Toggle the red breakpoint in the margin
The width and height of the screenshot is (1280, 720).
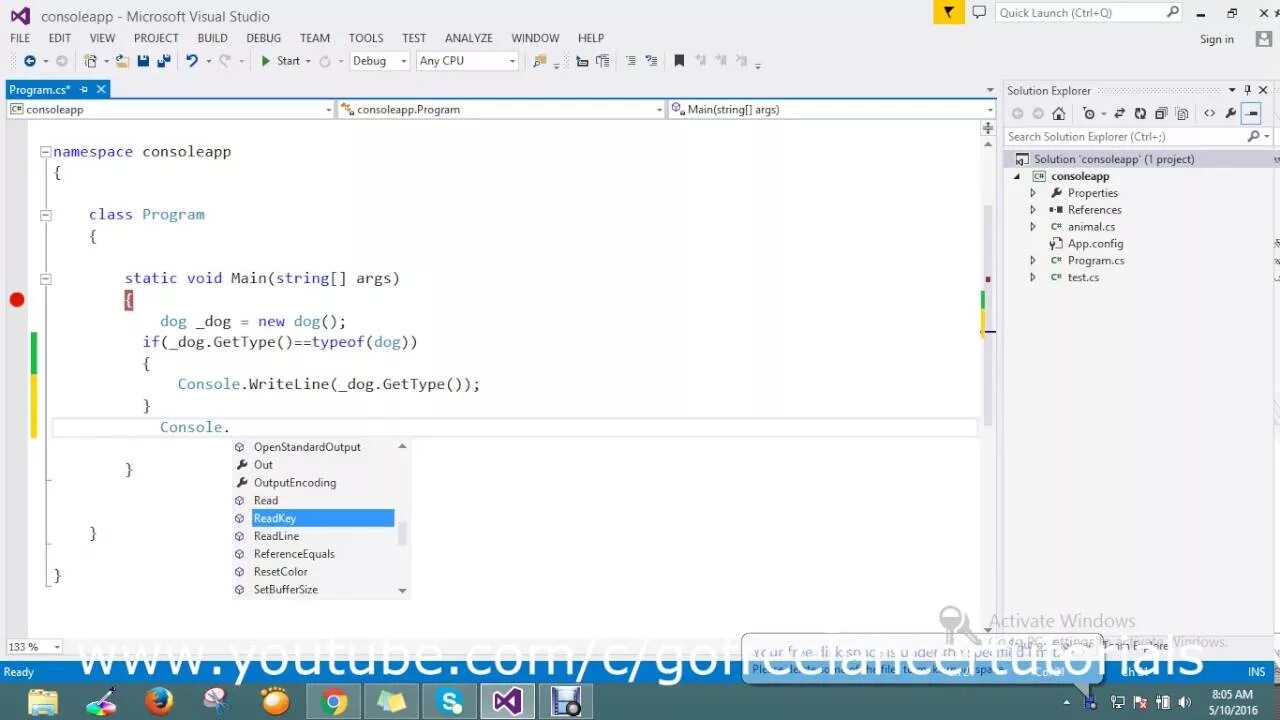[17, 299]
